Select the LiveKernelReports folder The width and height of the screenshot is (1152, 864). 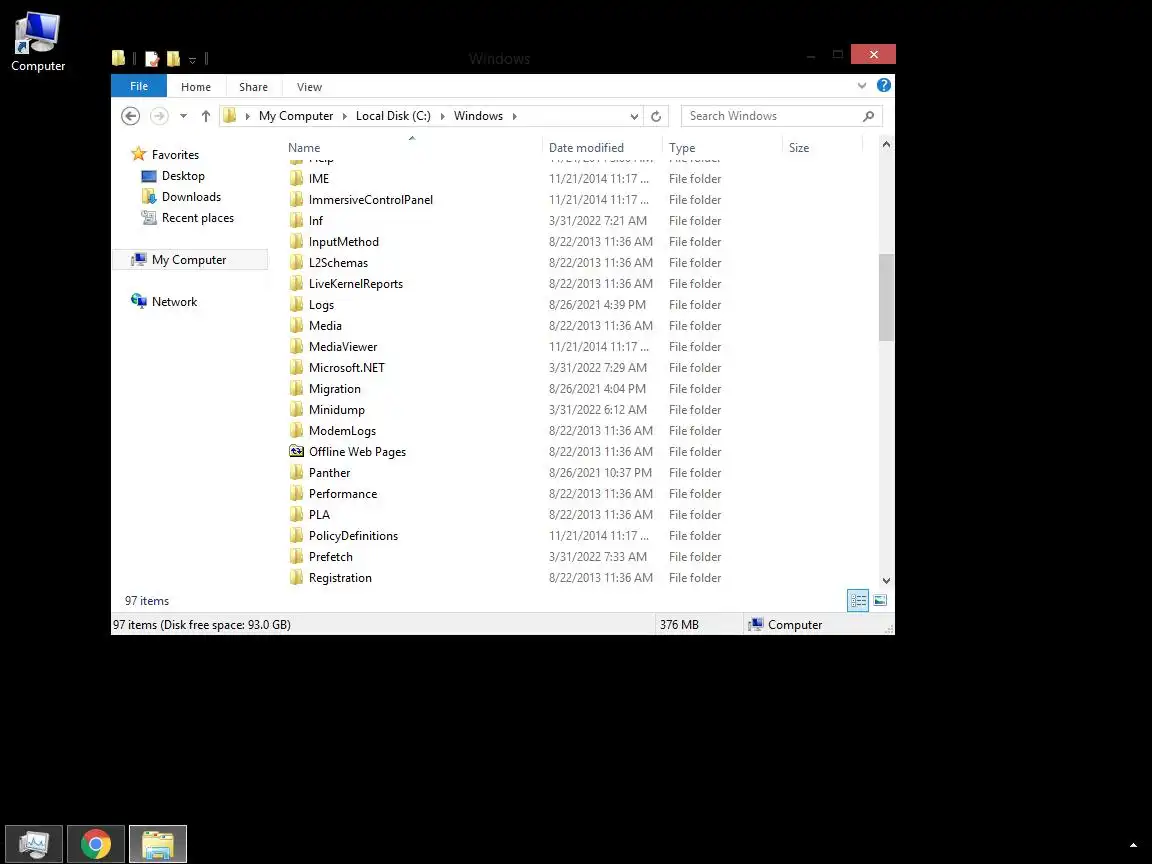(x=356, y=284)
